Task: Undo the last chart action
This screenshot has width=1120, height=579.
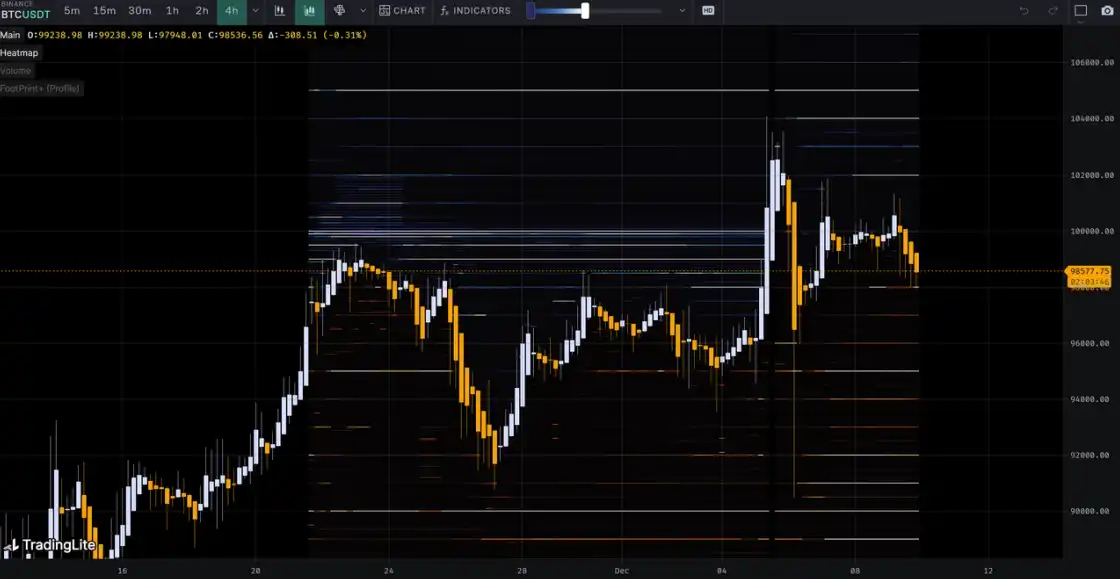Action: [x=1023, y=11]
